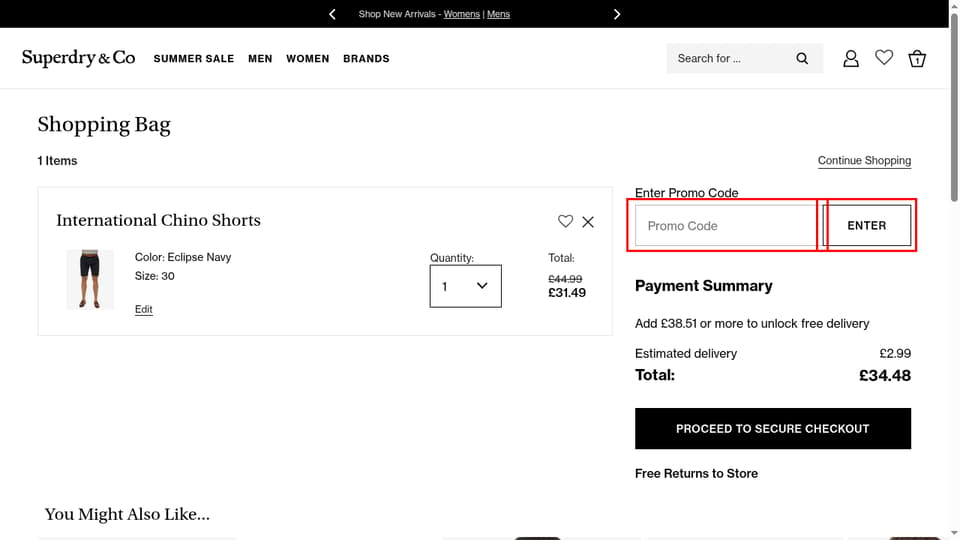Click the Free Returns to Store text
Screen dimensions: 960x540
pos(696,473)
